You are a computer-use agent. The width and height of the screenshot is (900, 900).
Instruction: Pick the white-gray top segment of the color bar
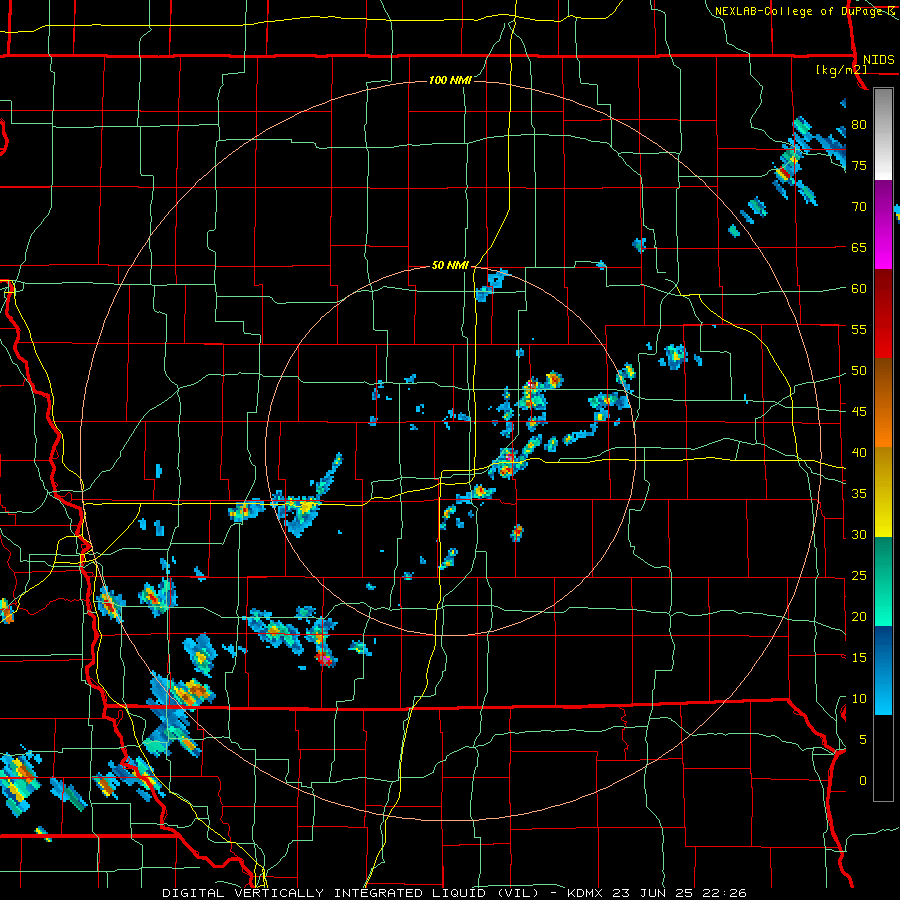tap(883, 134)
